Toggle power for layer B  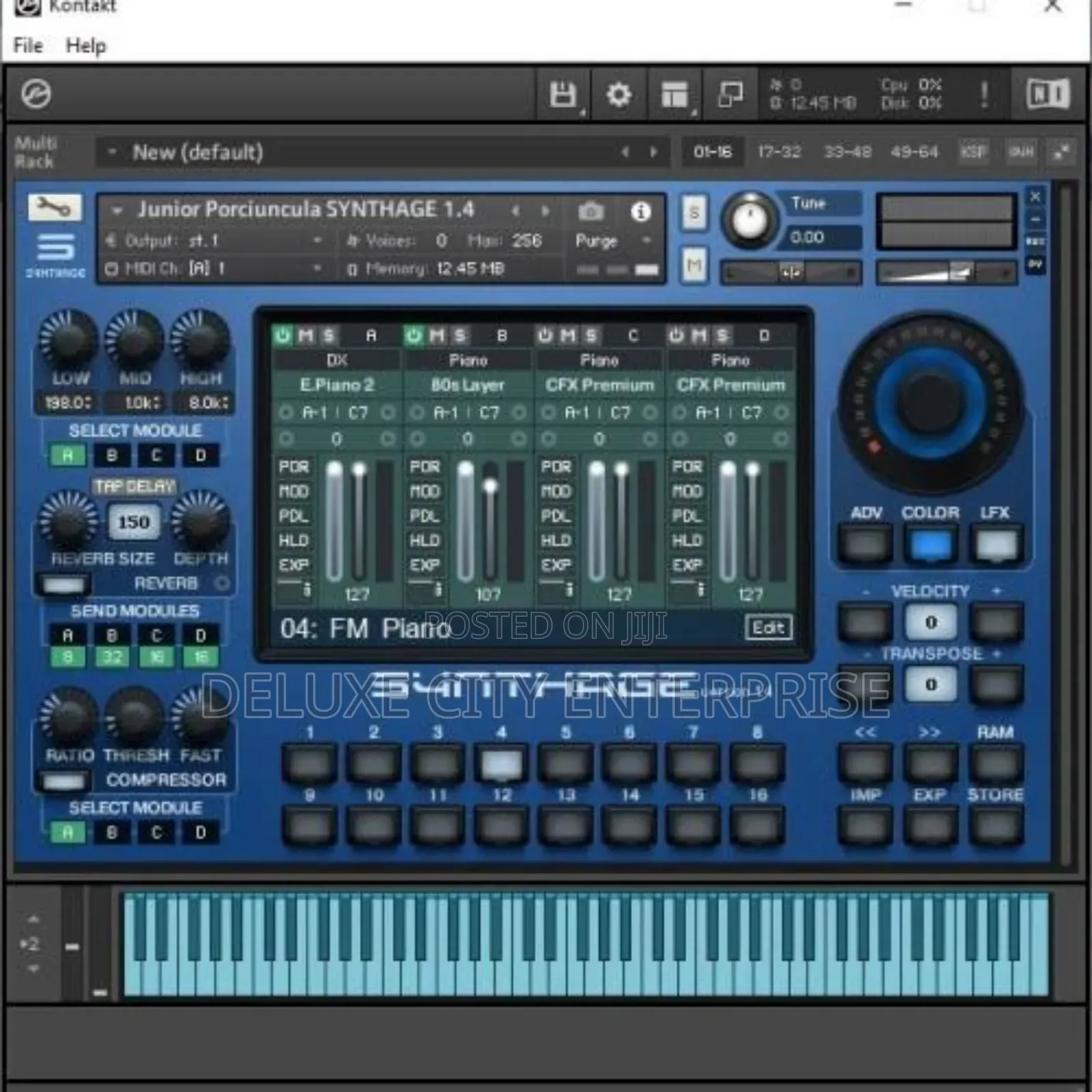click(x=414, y=335)
